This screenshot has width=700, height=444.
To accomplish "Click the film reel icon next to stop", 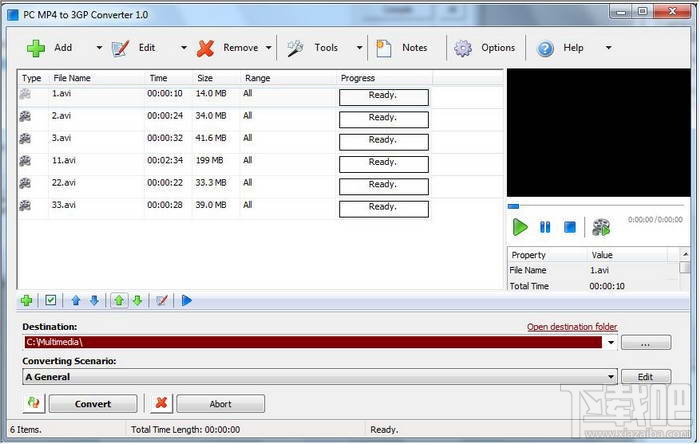I will click(x=601, y=227).
